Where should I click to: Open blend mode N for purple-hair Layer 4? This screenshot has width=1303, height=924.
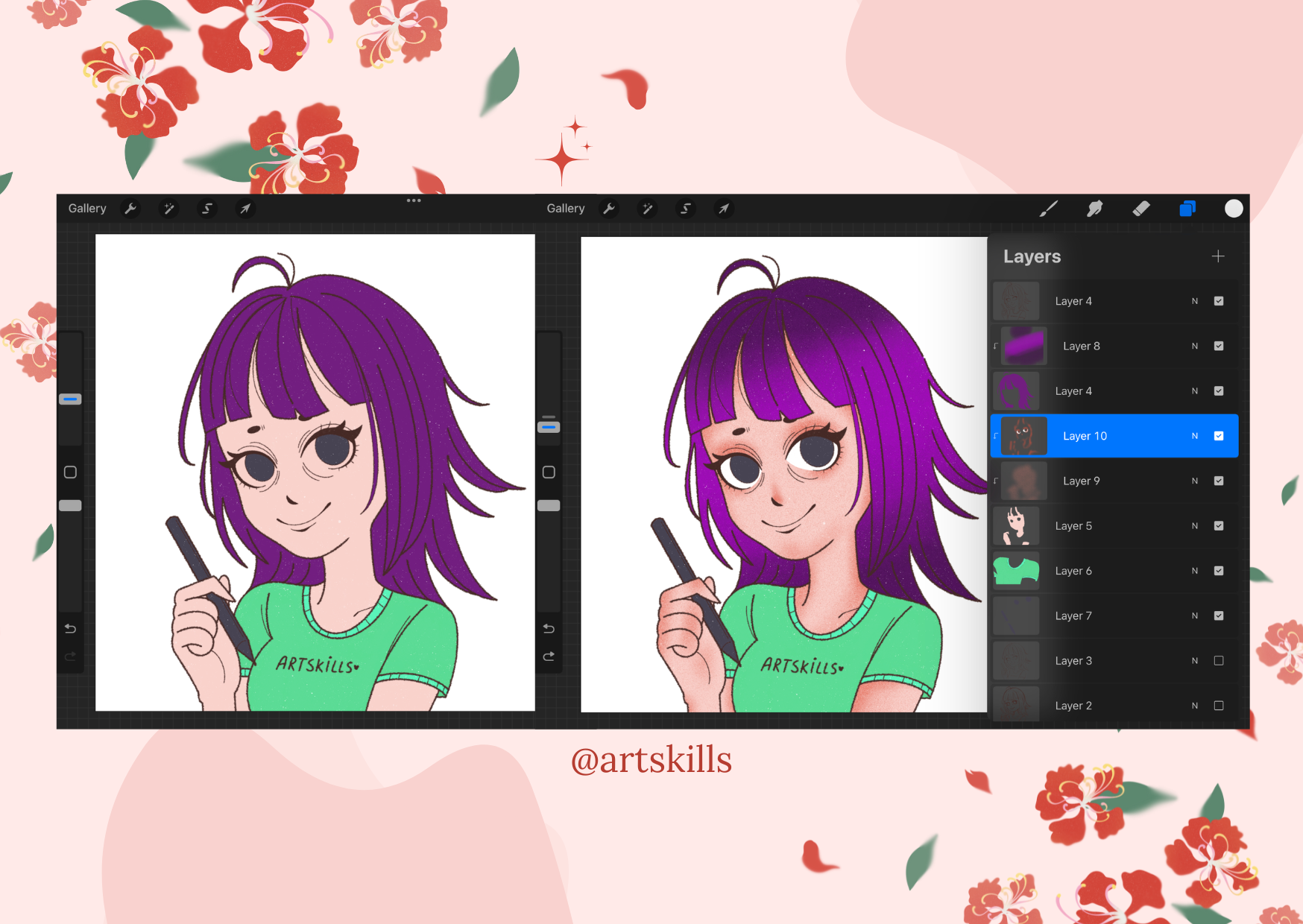coord(1195,391)
